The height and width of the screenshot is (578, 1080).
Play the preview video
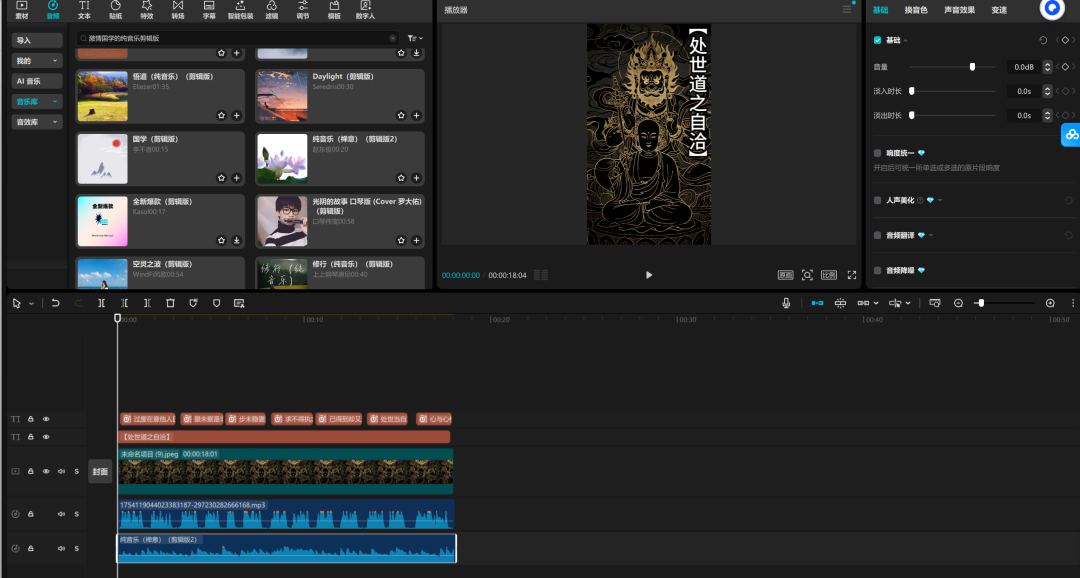[x=649, y=275]
